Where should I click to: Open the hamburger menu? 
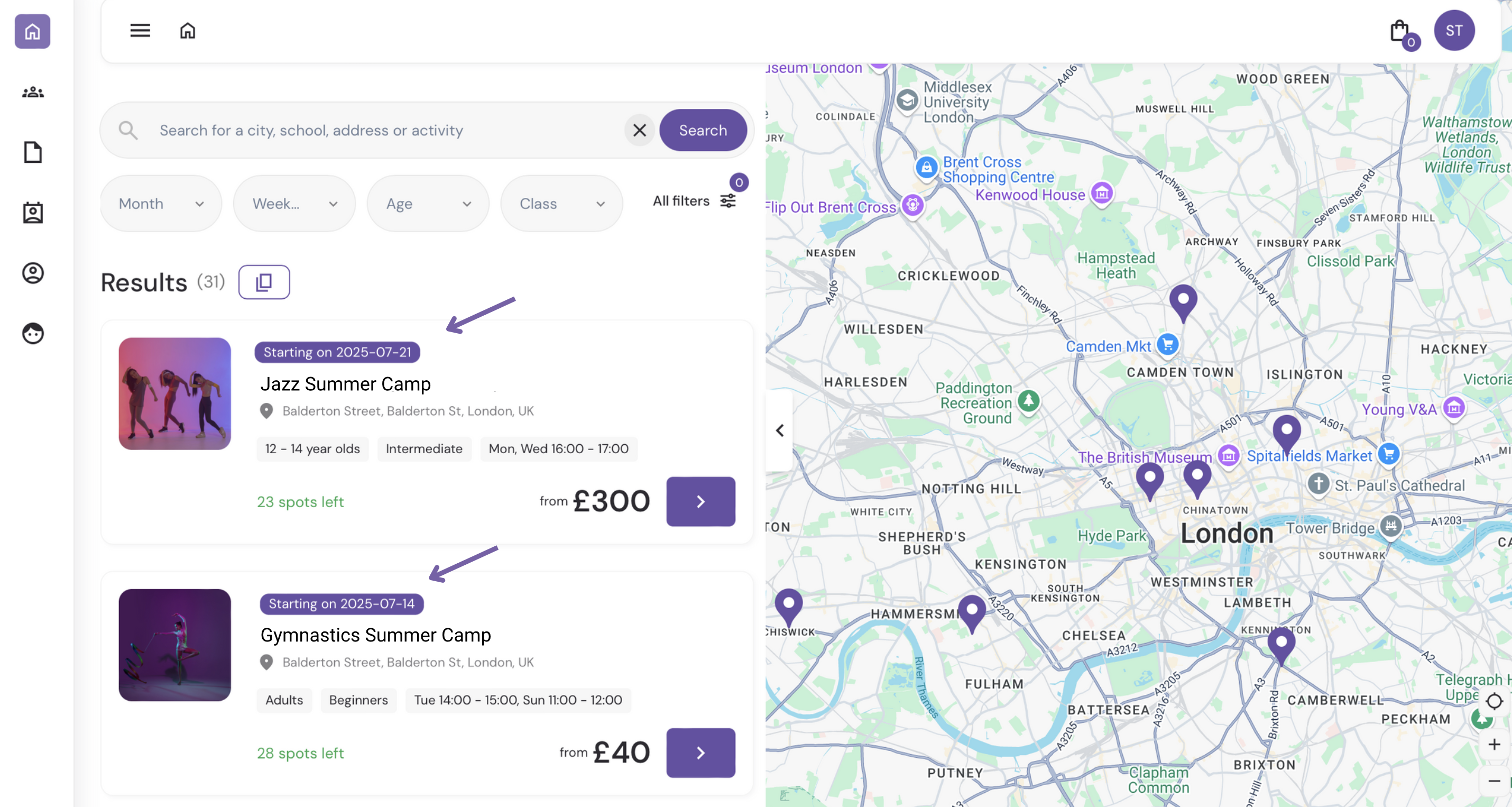(x=140, y=31)
